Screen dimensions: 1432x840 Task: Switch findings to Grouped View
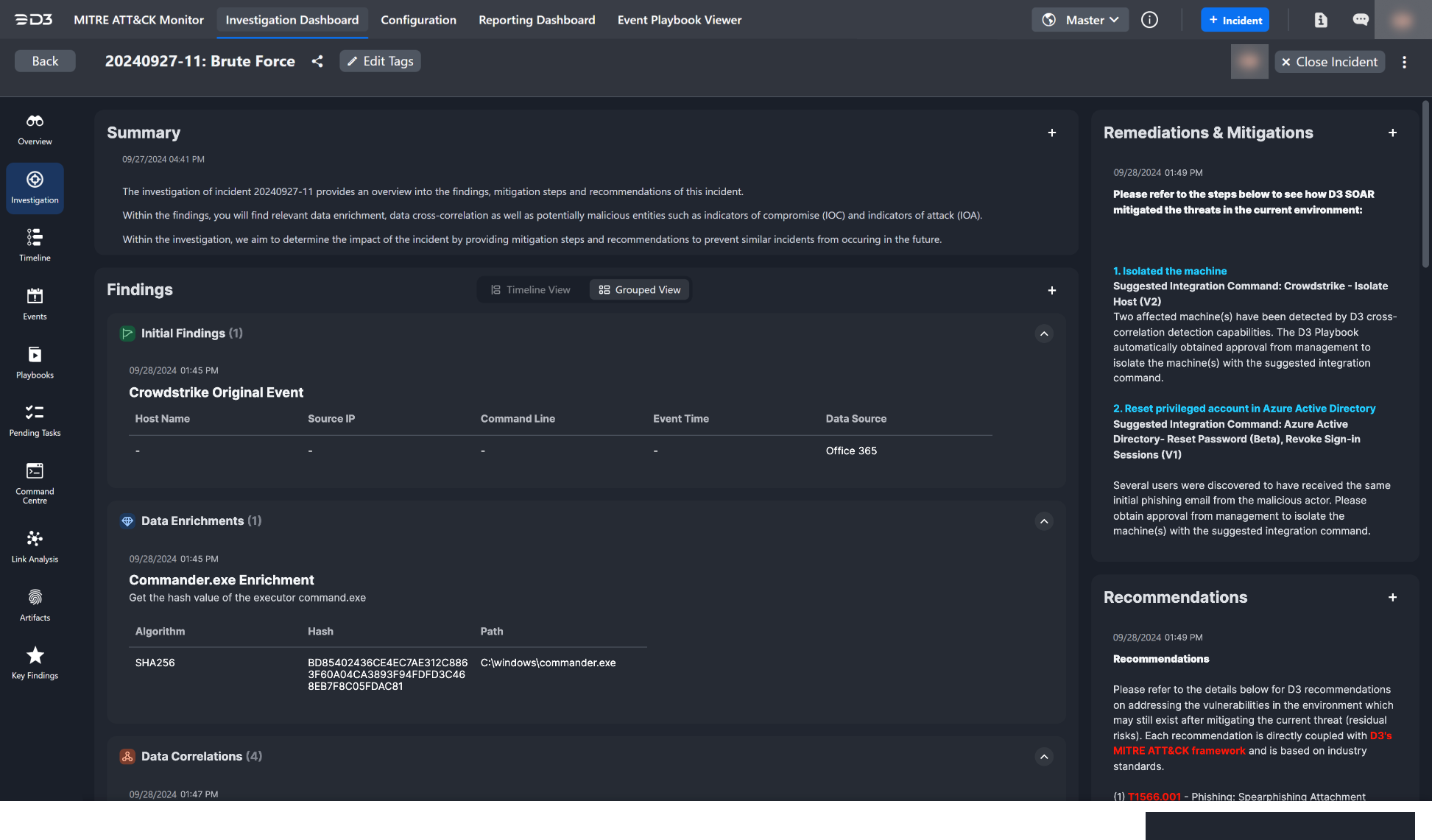point(640,290)
